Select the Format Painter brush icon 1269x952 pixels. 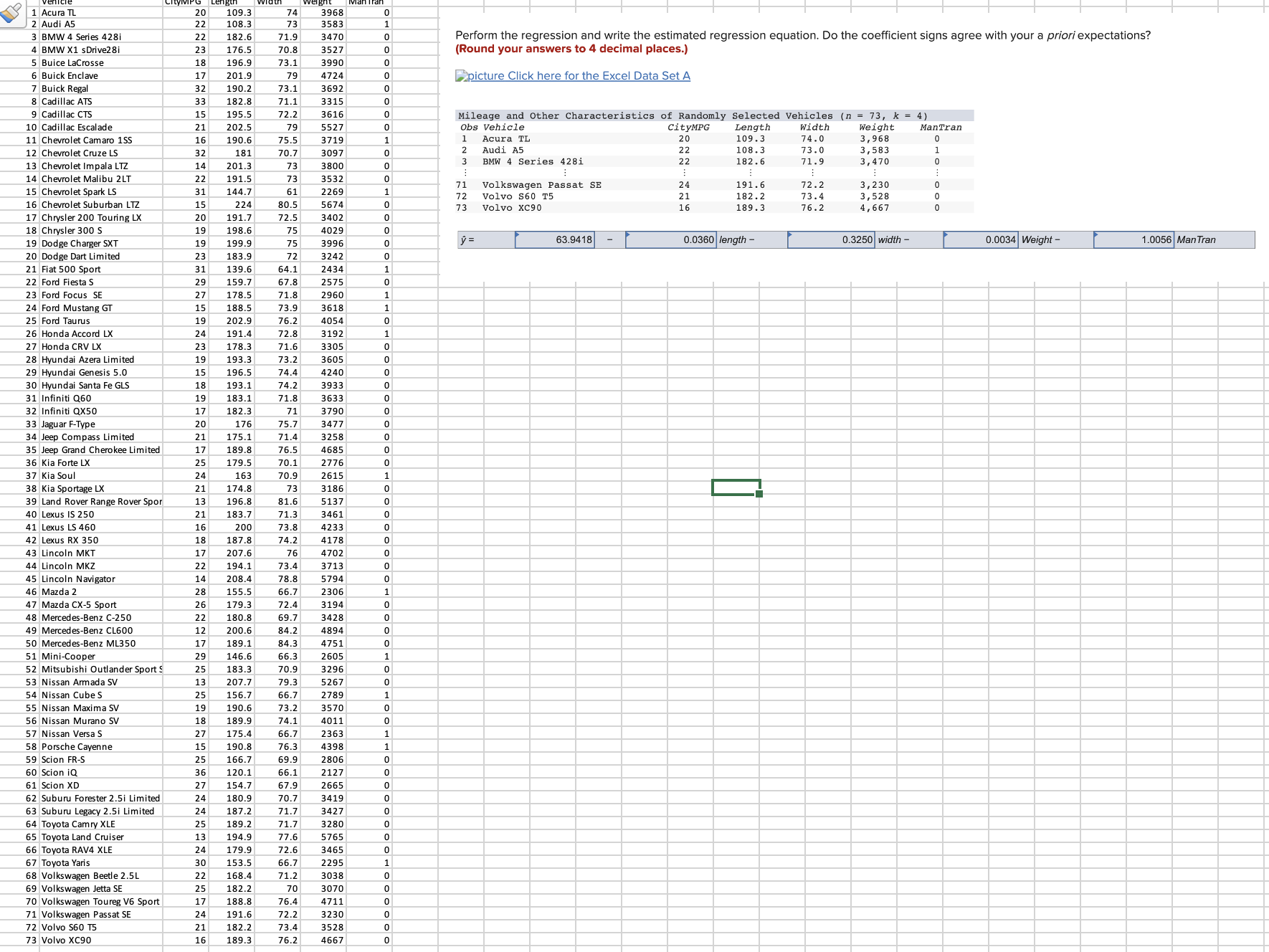(10, 14)
